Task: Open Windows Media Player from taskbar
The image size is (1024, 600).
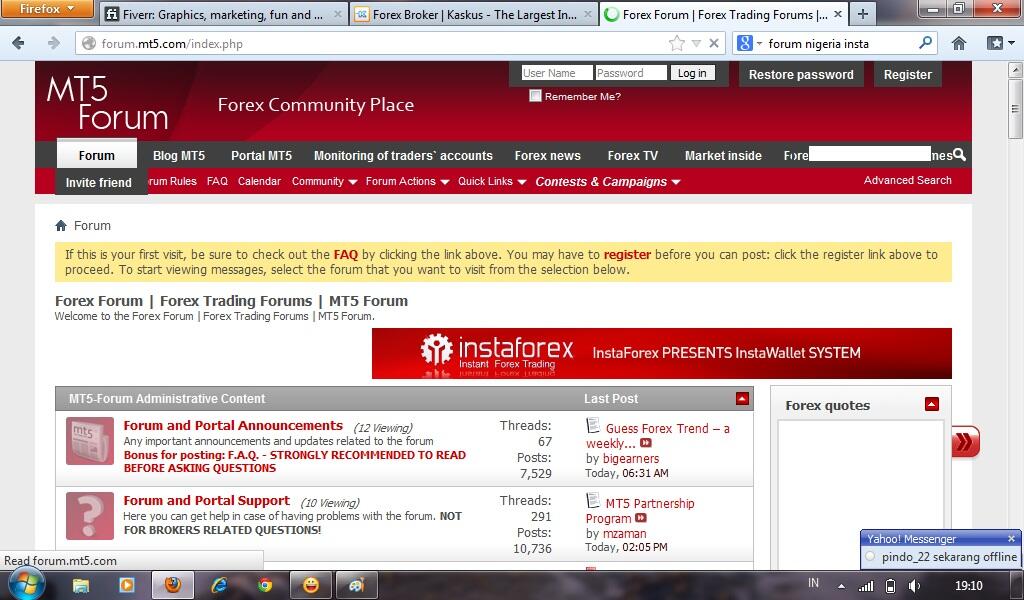Action: tap(127, 584)
